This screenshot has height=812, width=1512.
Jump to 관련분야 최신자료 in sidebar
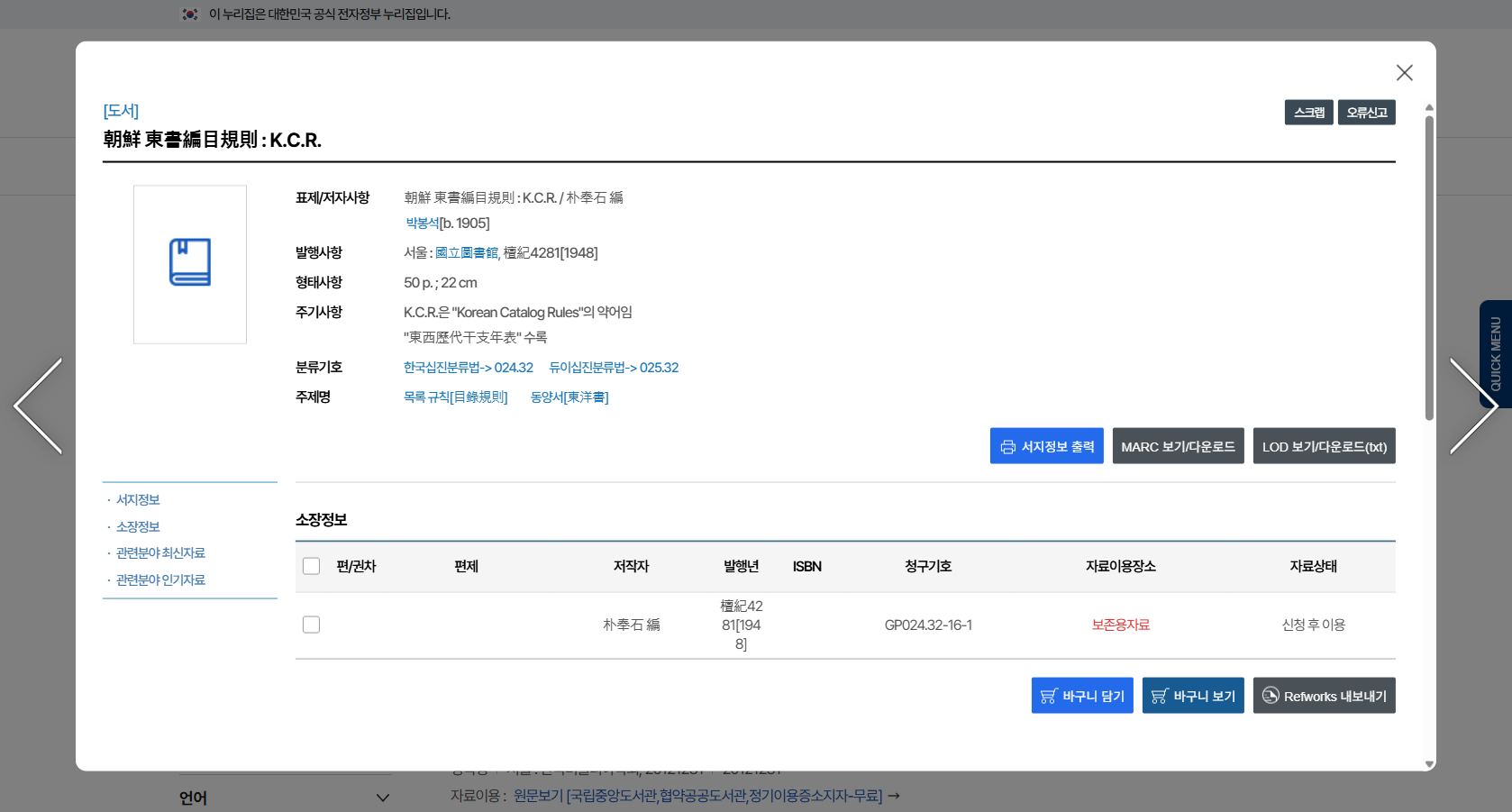click(160, 553)
